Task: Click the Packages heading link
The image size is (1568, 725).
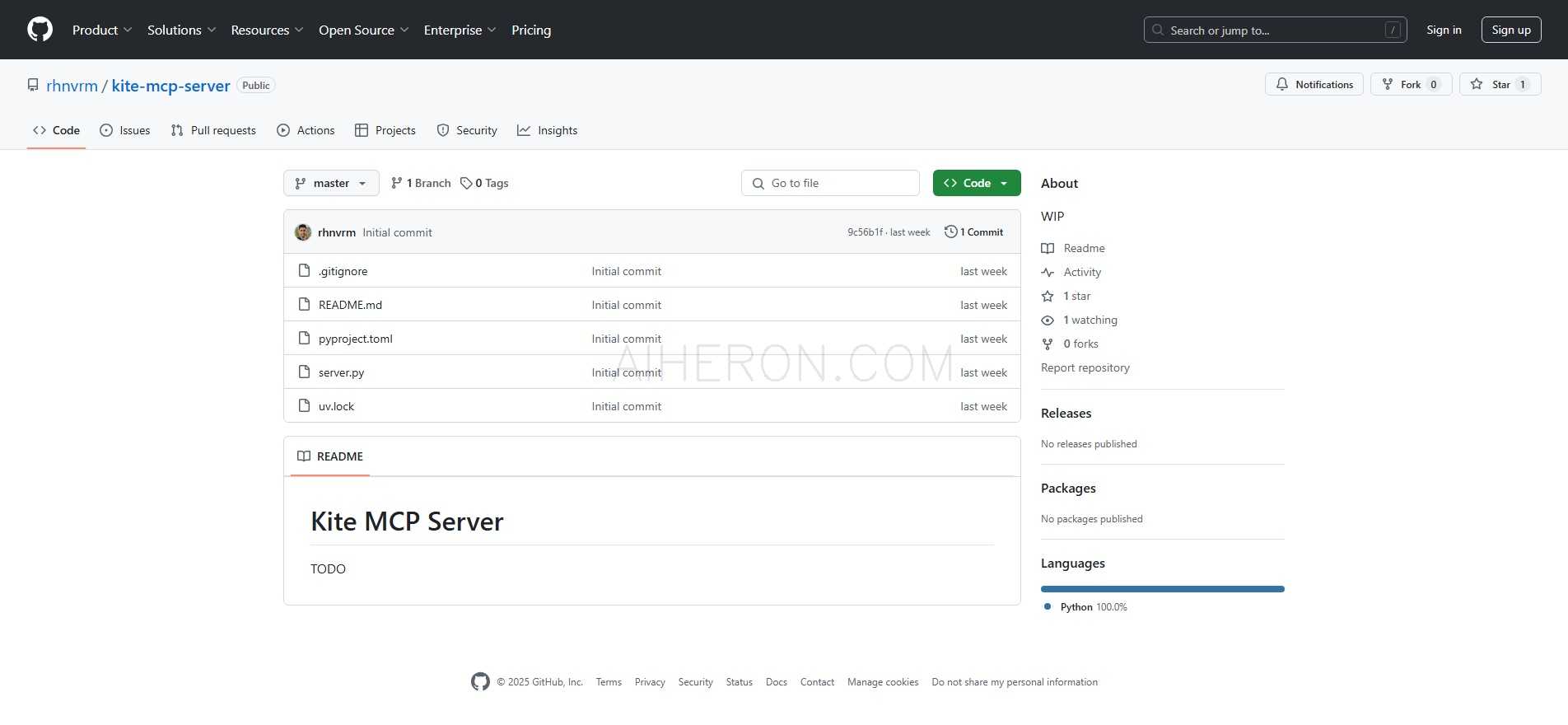Action: (x=1068, y=488)
